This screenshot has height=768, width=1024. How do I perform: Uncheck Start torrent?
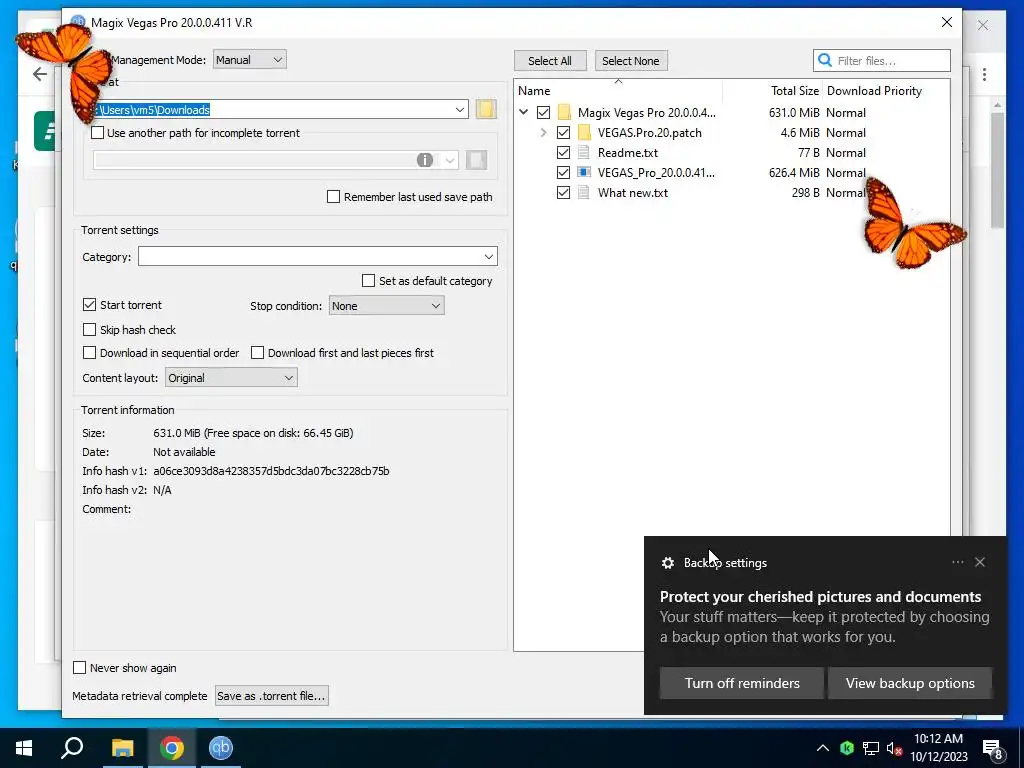(89, 305)
